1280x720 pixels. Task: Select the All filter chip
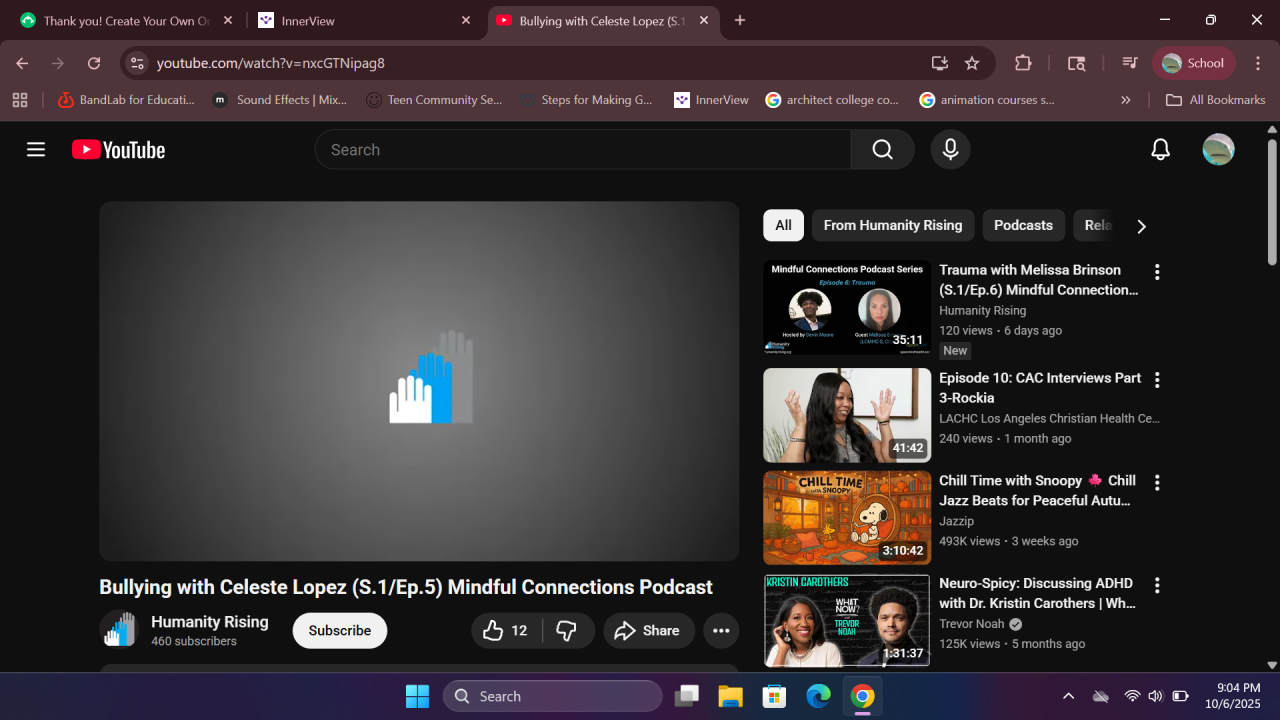pyautogui.click(x=783, y=225)
